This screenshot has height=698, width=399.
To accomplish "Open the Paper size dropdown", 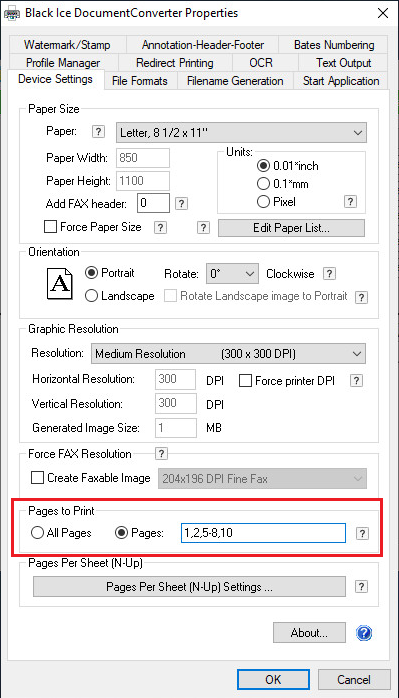I will tap(241, 133).
